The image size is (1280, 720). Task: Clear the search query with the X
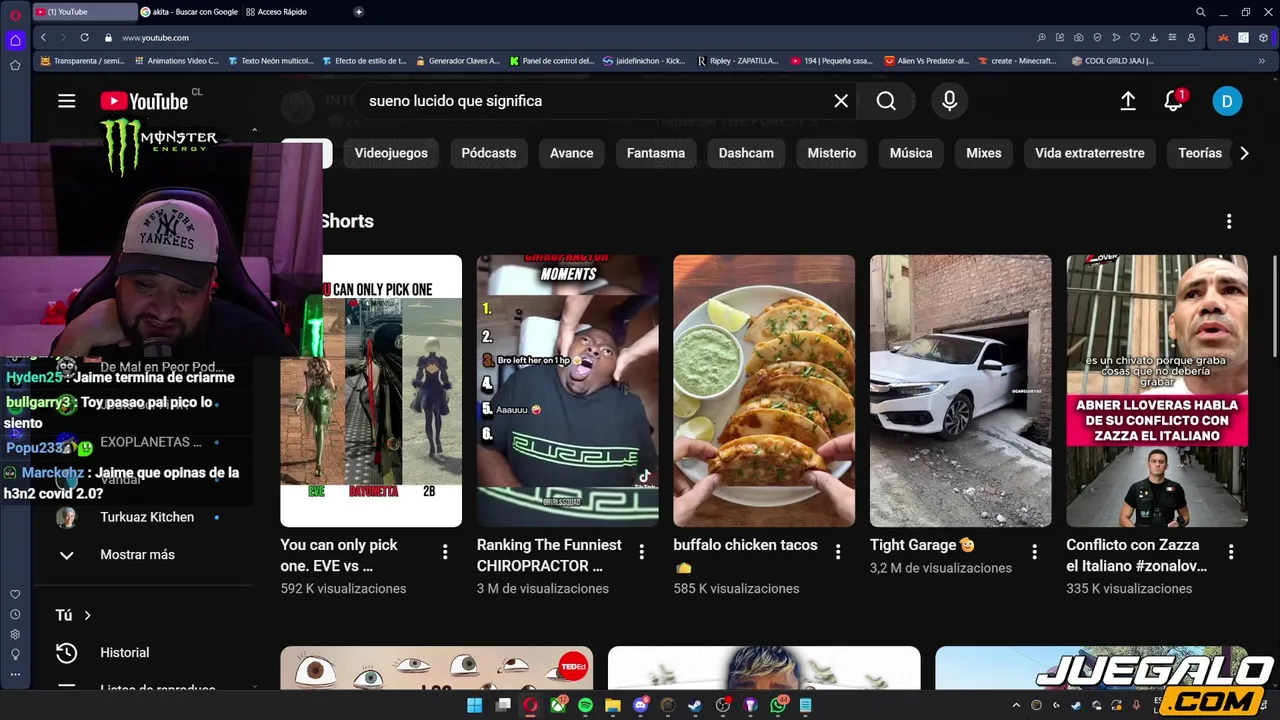point(841,101)
